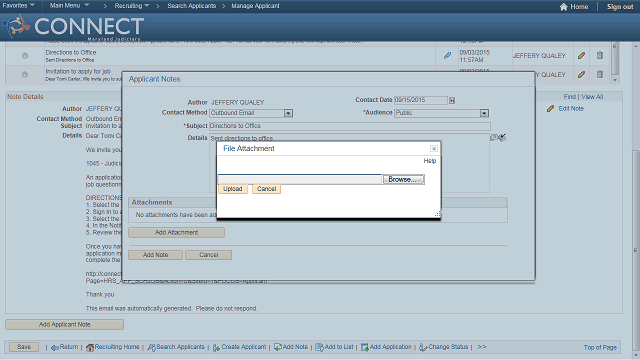Click the Add Note icon in bottom toolbar
The height and width of the screenshot is (360, 640).
pyautogui.click(x=278, y=347)
